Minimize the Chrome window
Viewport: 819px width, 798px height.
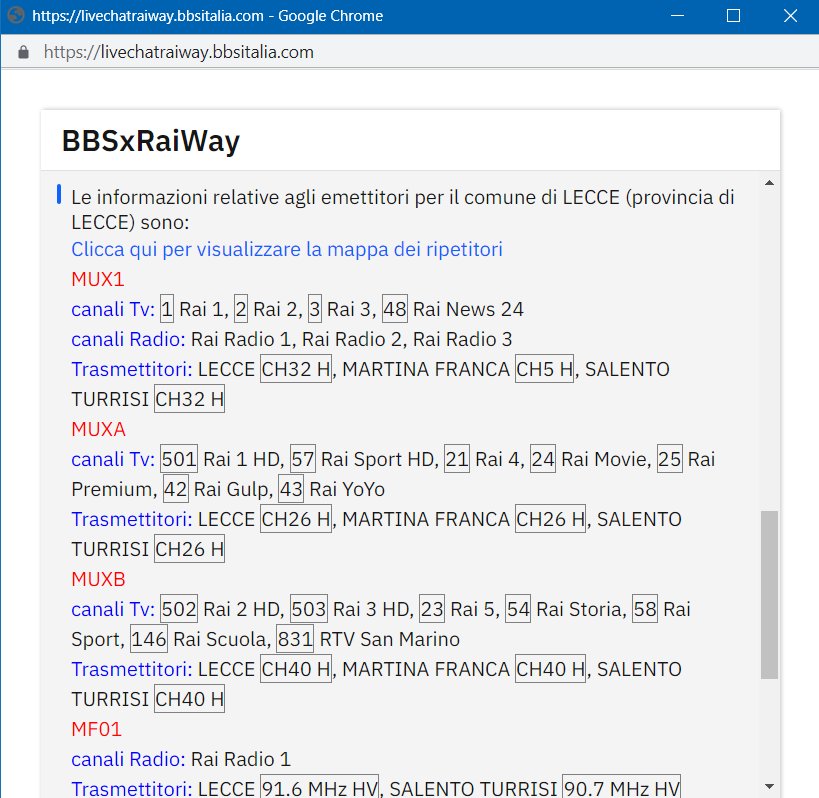[x=677, y=16]
